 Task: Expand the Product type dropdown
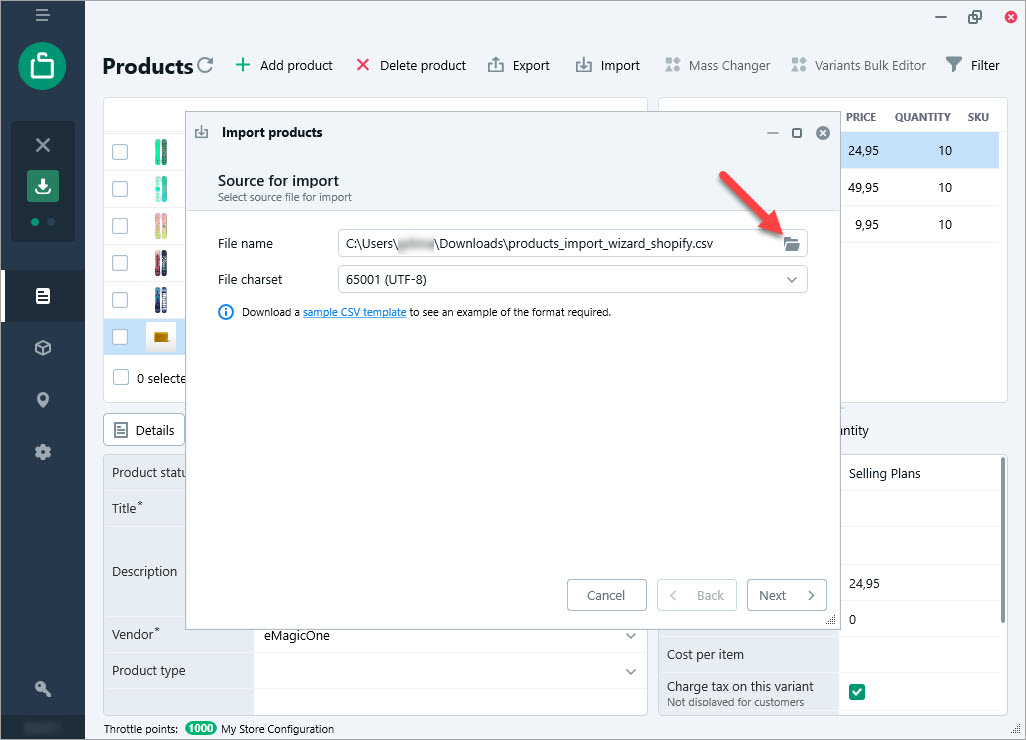[630, 671]
